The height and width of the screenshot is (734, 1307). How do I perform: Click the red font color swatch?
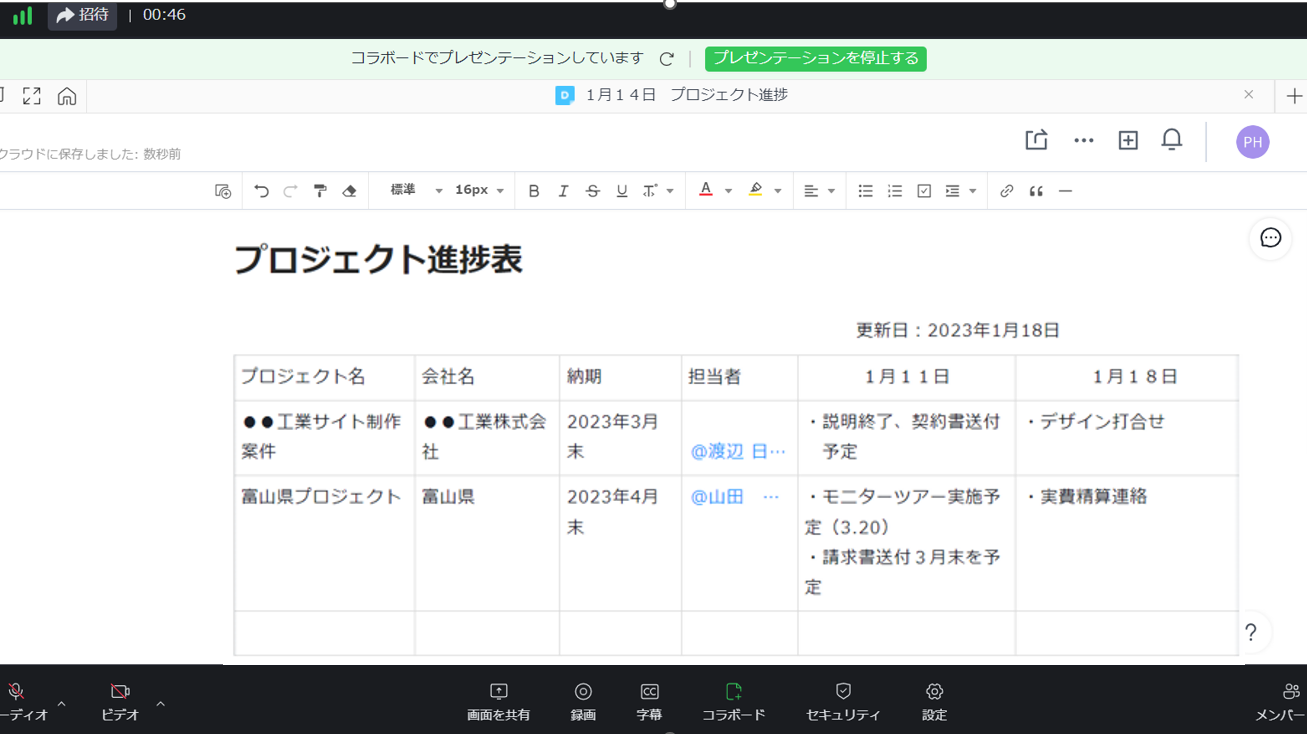[x=705, y=190]
